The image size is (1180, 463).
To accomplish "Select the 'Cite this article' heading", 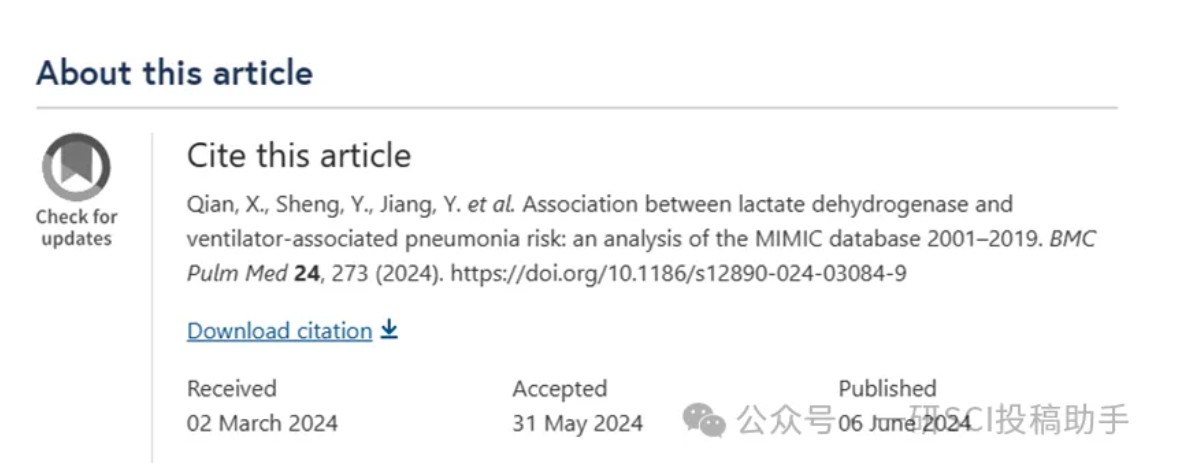I will [x=299, y=156].
